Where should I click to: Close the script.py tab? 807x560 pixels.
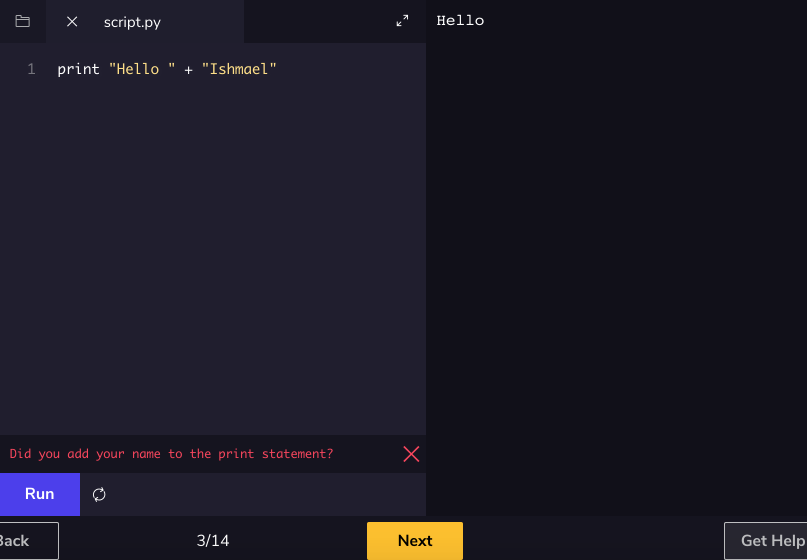coord(72,22)
